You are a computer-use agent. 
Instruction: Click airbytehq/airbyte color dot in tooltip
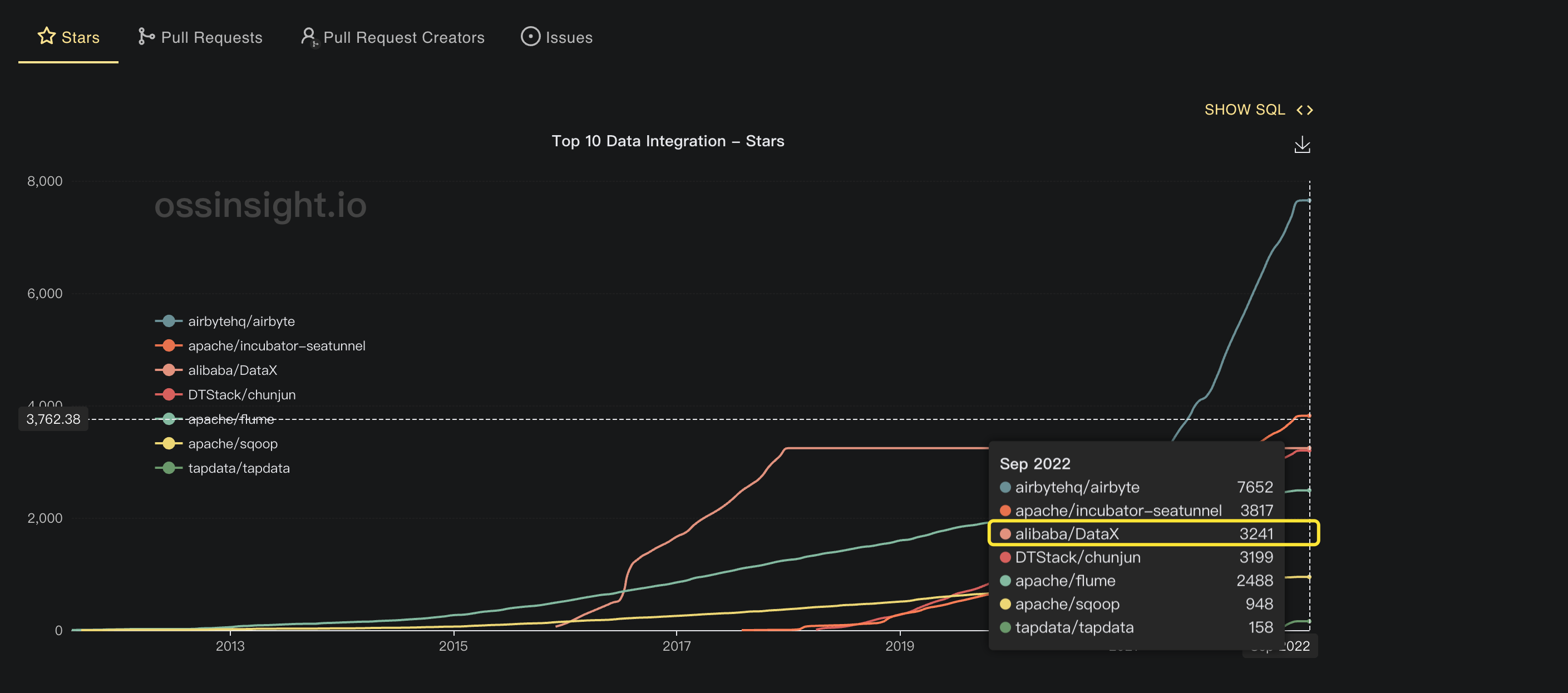coord(1005,487)
